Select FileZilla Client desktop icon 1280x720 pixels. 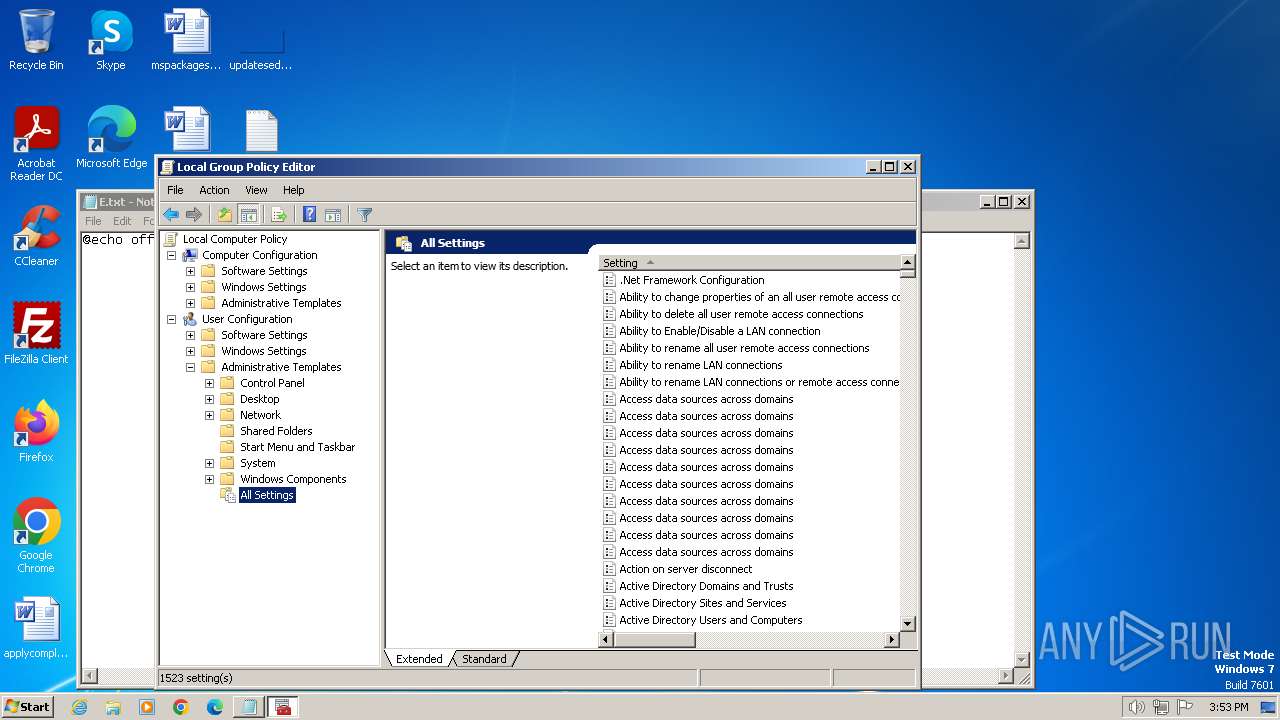point(36,334)
